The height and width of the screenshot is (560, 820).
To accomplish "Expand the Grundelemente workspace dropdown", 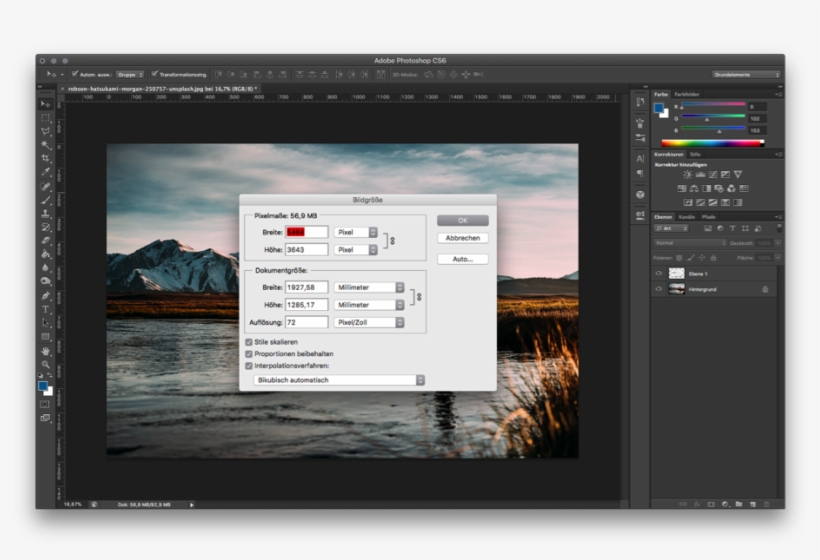I will 746,74.
